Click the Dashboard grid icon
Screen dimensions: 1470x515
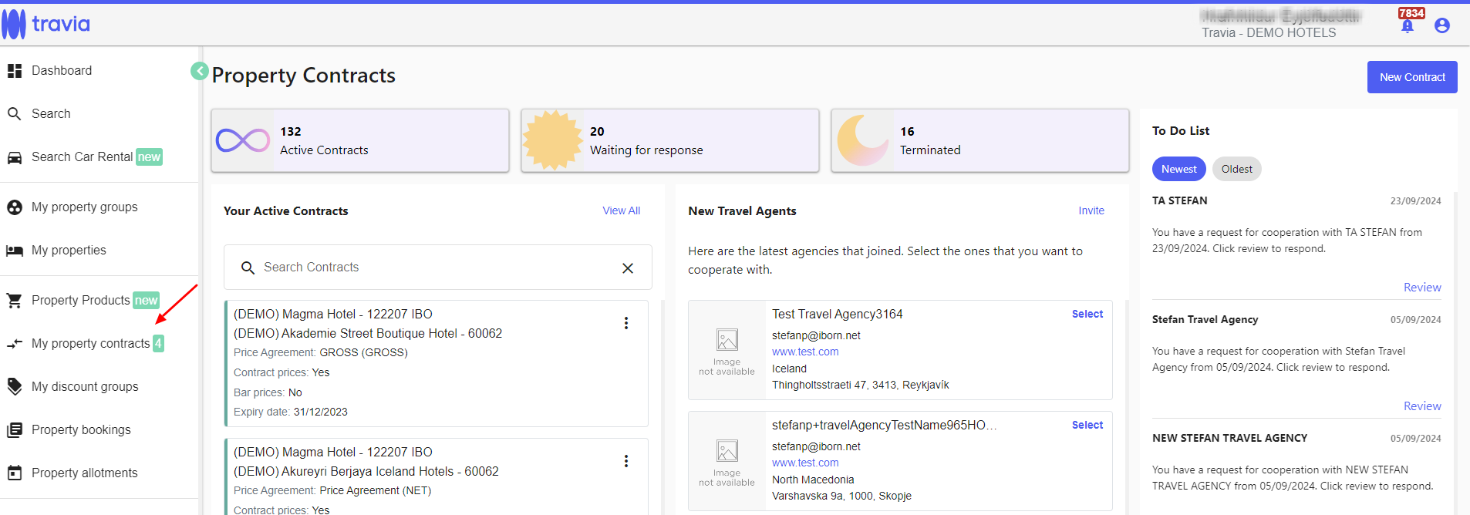[15, 71]
